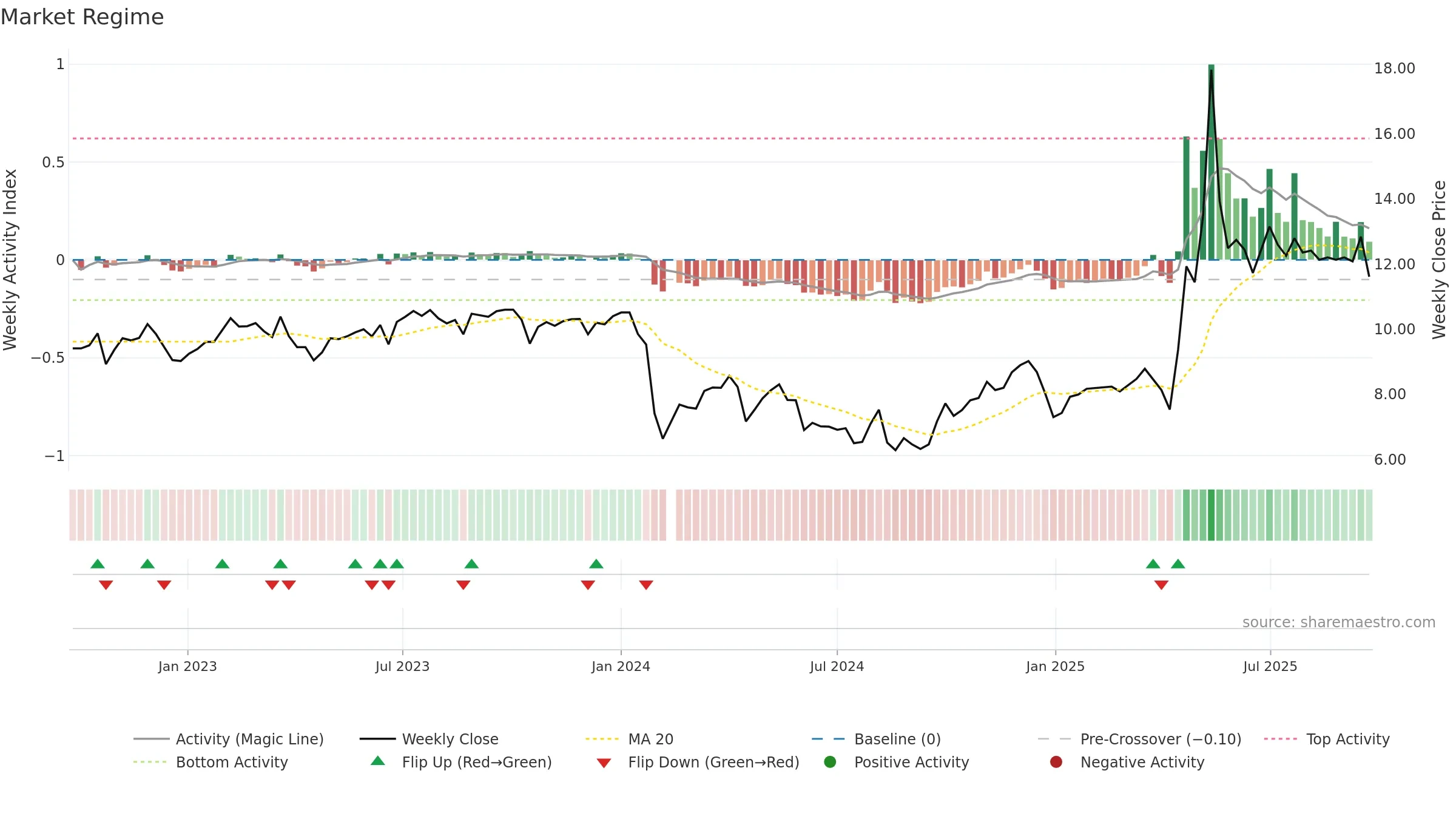Click the red Flip Down triangle legend icon
Viewport: 1456px width, 819px height.
click(604, 763)
